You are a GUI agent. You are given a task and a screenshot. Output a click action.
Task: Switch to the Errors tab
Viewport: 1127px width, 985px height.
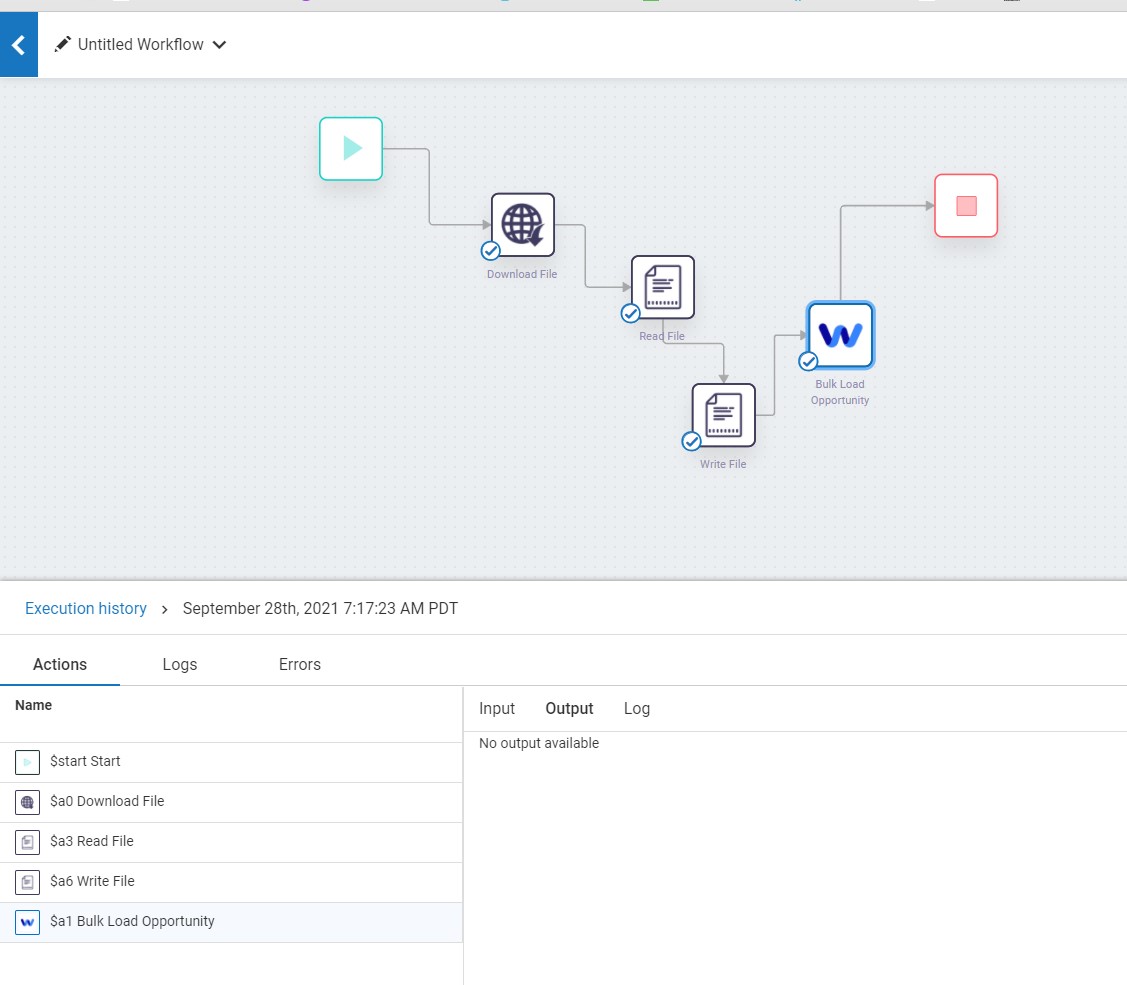(300, 664)
